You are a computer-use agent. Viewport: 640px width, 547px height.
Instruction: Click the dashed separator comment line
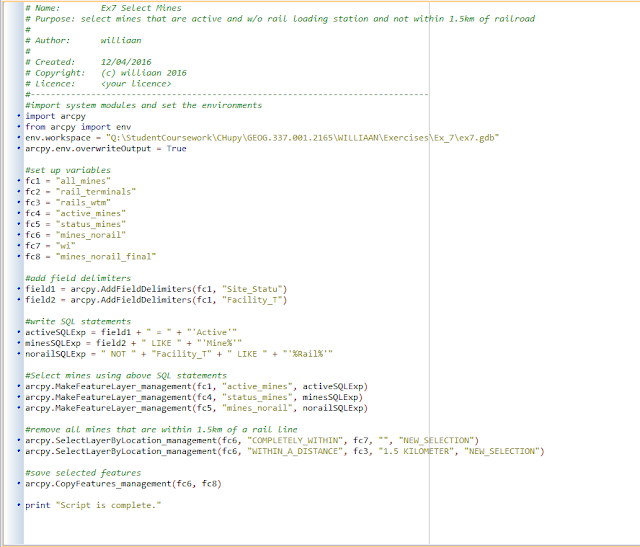point(227,95)
